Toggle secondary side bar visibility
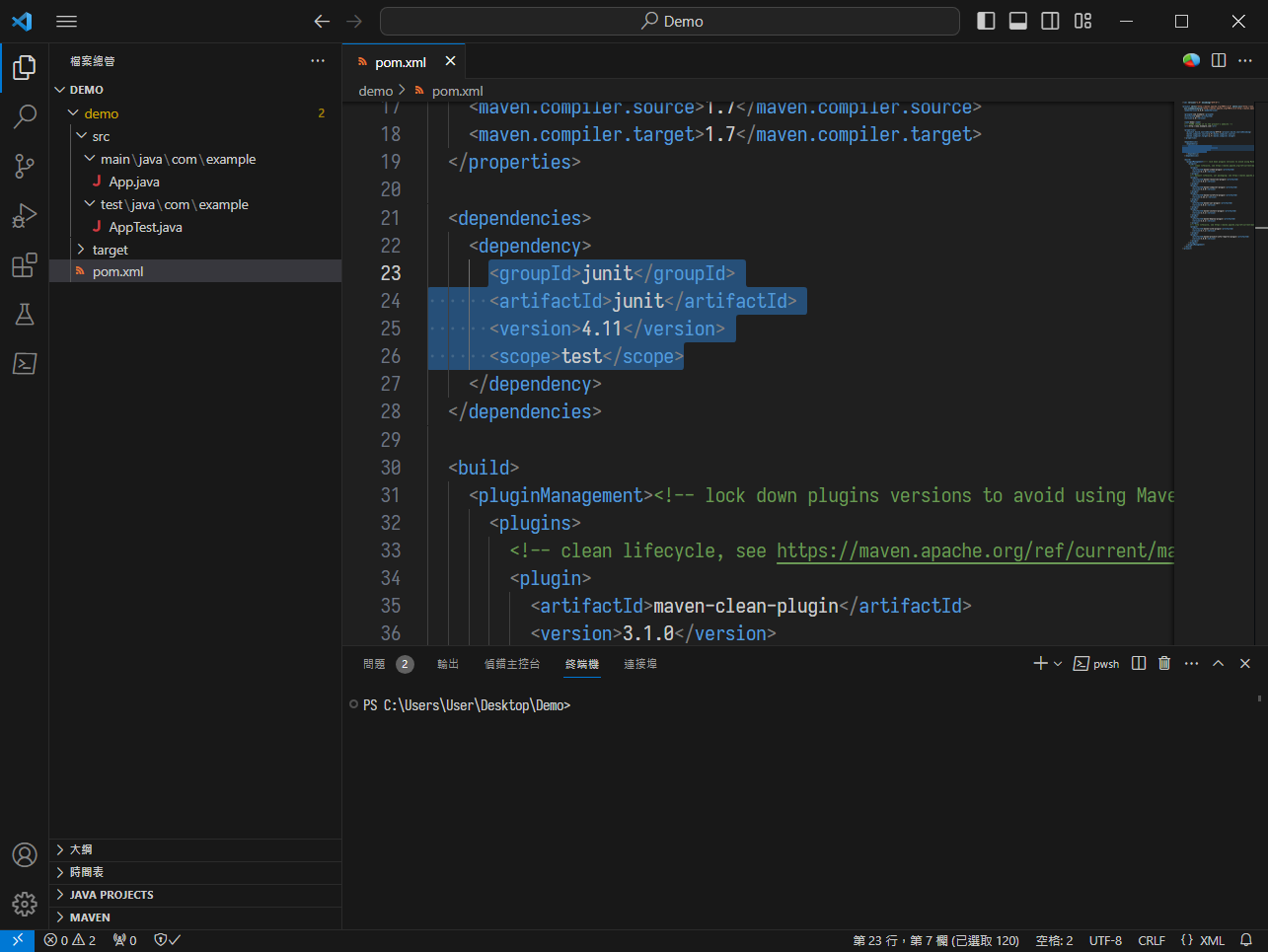 pyautogui.click(x=1051, y=22)
